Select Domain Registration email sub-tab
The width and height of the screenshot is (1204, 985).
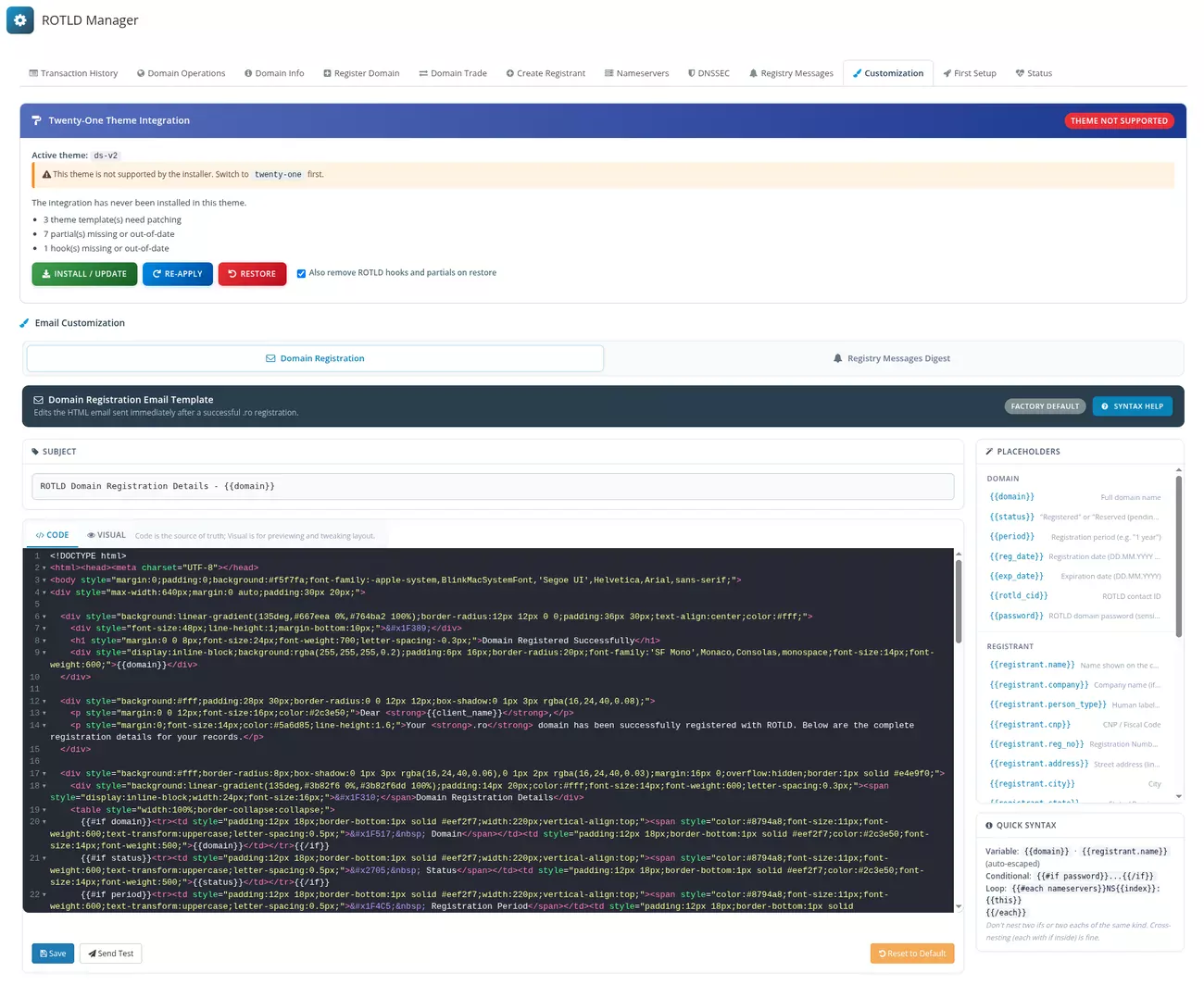[315, 358]
